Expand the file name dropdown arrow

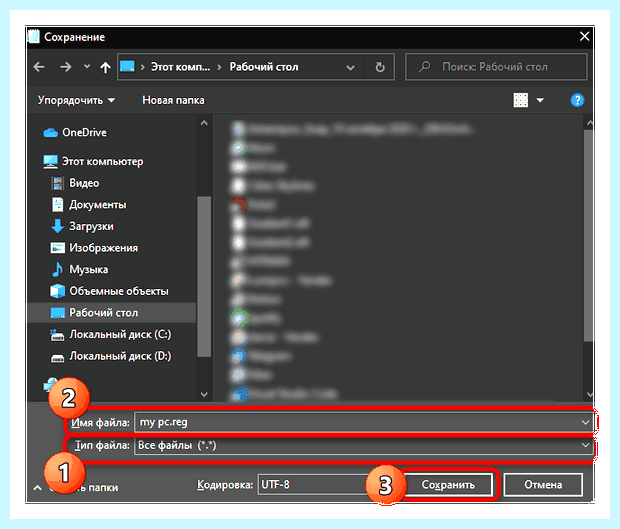coord(585,423)
